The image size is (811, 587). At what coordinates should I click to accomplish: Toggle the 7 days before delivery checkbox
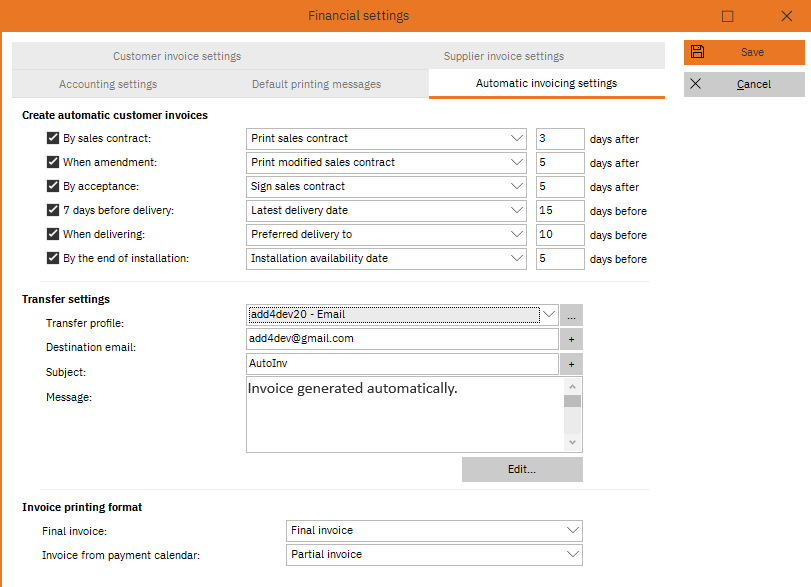tap(53, 210)
